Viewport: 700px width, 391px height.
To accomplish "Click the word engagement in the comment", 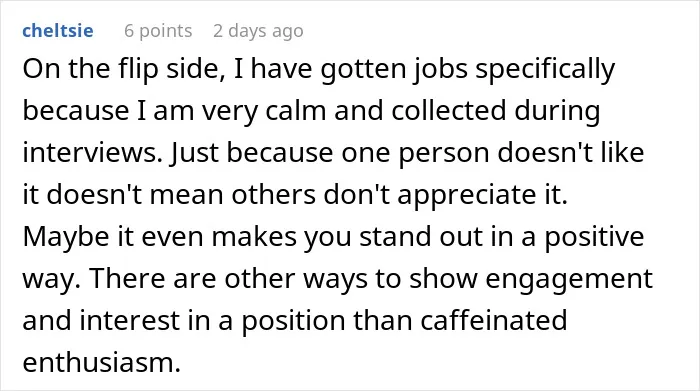I will coord(569,279).
